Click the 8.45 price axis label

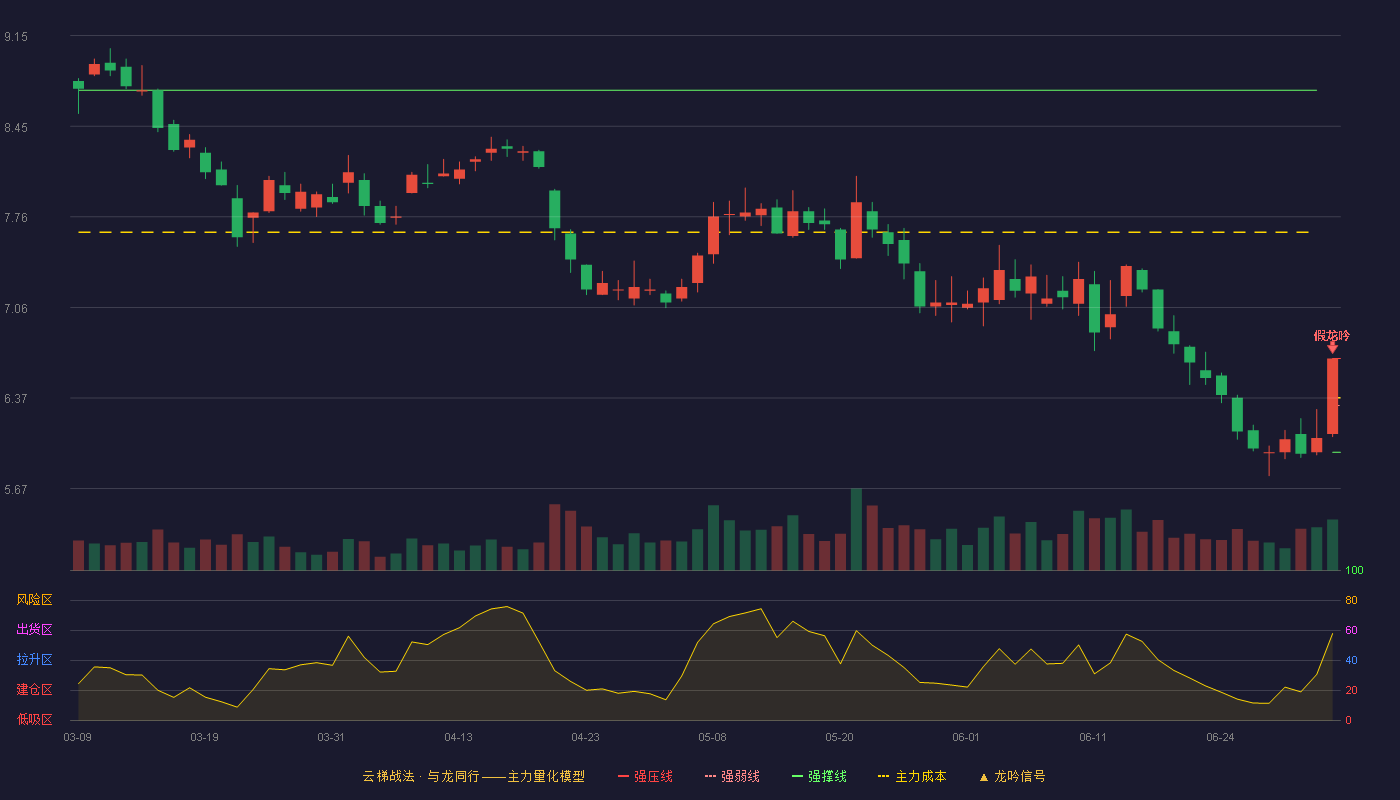(16, 128)
